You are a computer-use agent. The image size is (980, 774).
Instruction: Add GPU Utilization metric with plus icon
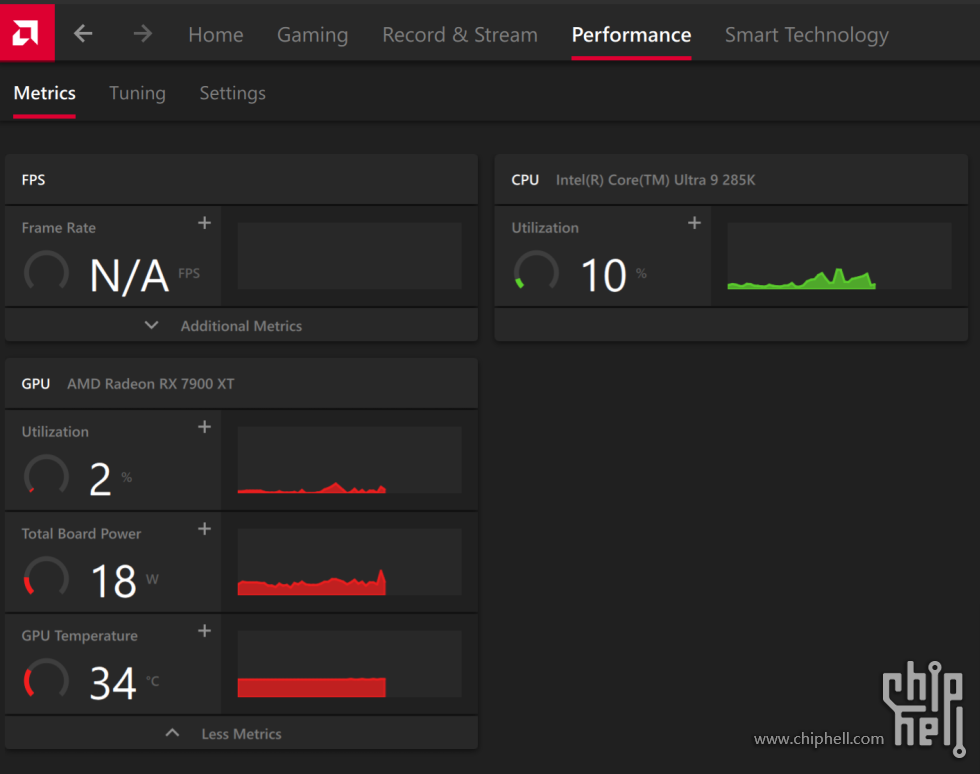coord(204,427)
